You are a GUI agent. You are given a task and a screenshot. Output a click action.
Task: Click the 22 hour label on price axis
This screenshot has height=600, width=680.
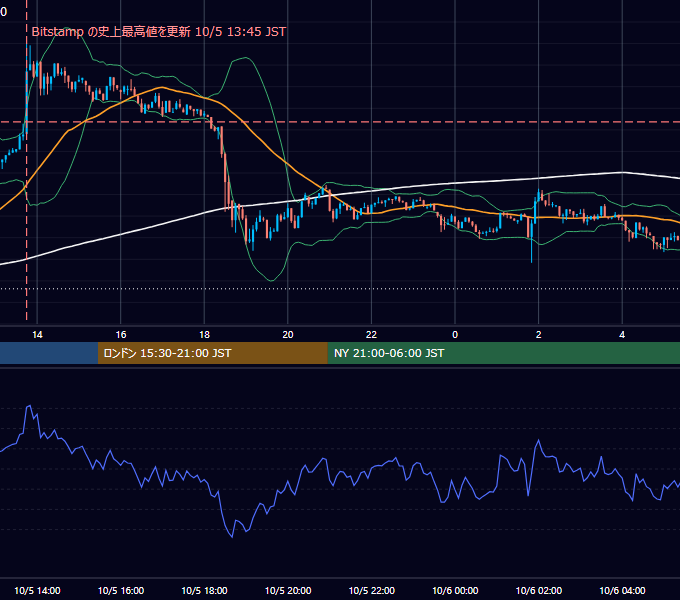tap(371, 335)
